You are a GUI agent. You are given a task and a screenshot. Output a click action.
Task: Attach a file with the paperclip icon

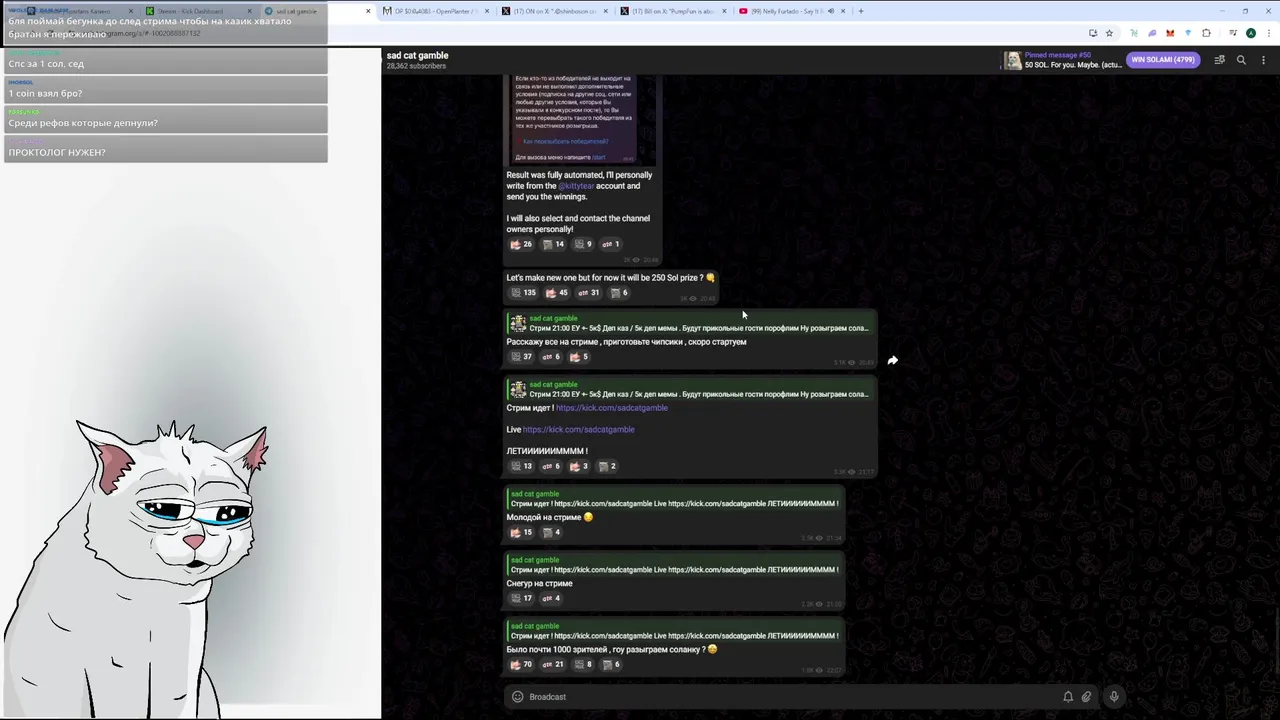[x=1086, y=697]
